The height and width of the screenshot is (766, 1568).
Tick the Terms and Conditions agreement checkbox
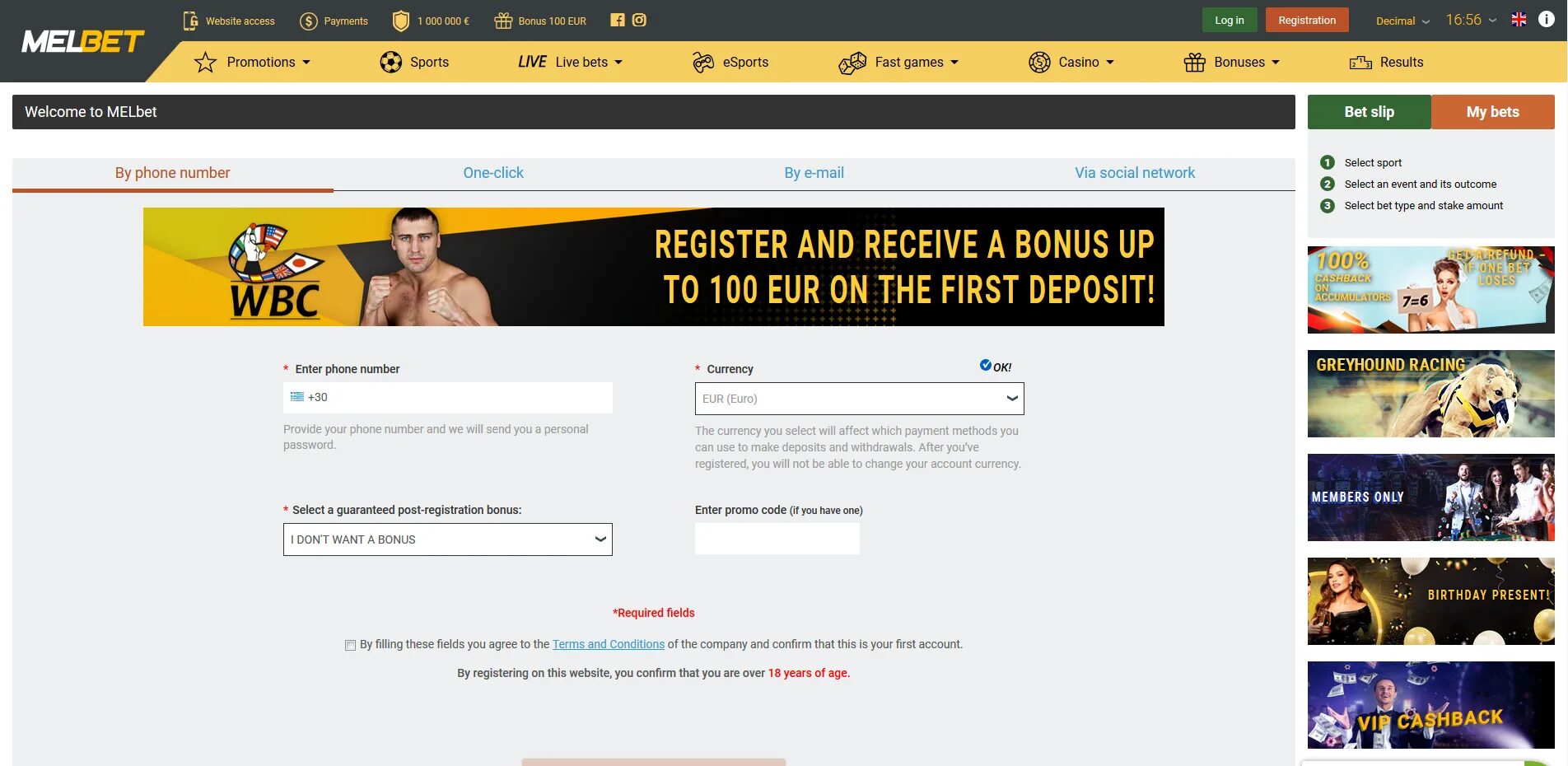click(351, 645)
